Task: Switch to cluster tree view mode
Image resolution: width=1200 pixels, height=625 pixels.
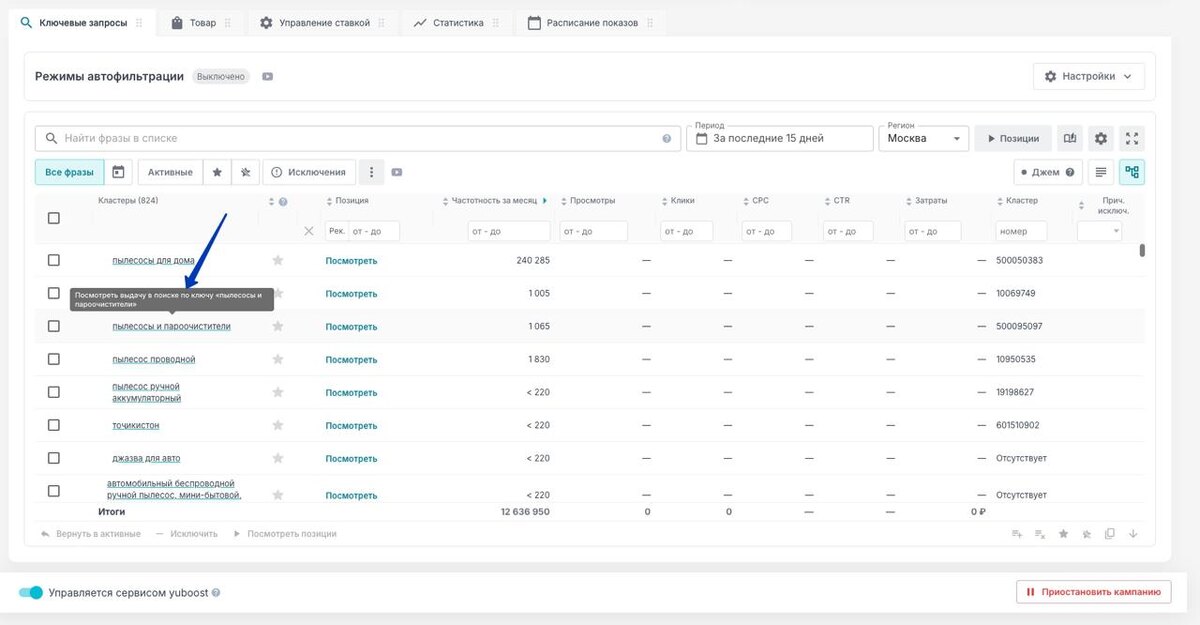Action: click(x=1132, y=172)
